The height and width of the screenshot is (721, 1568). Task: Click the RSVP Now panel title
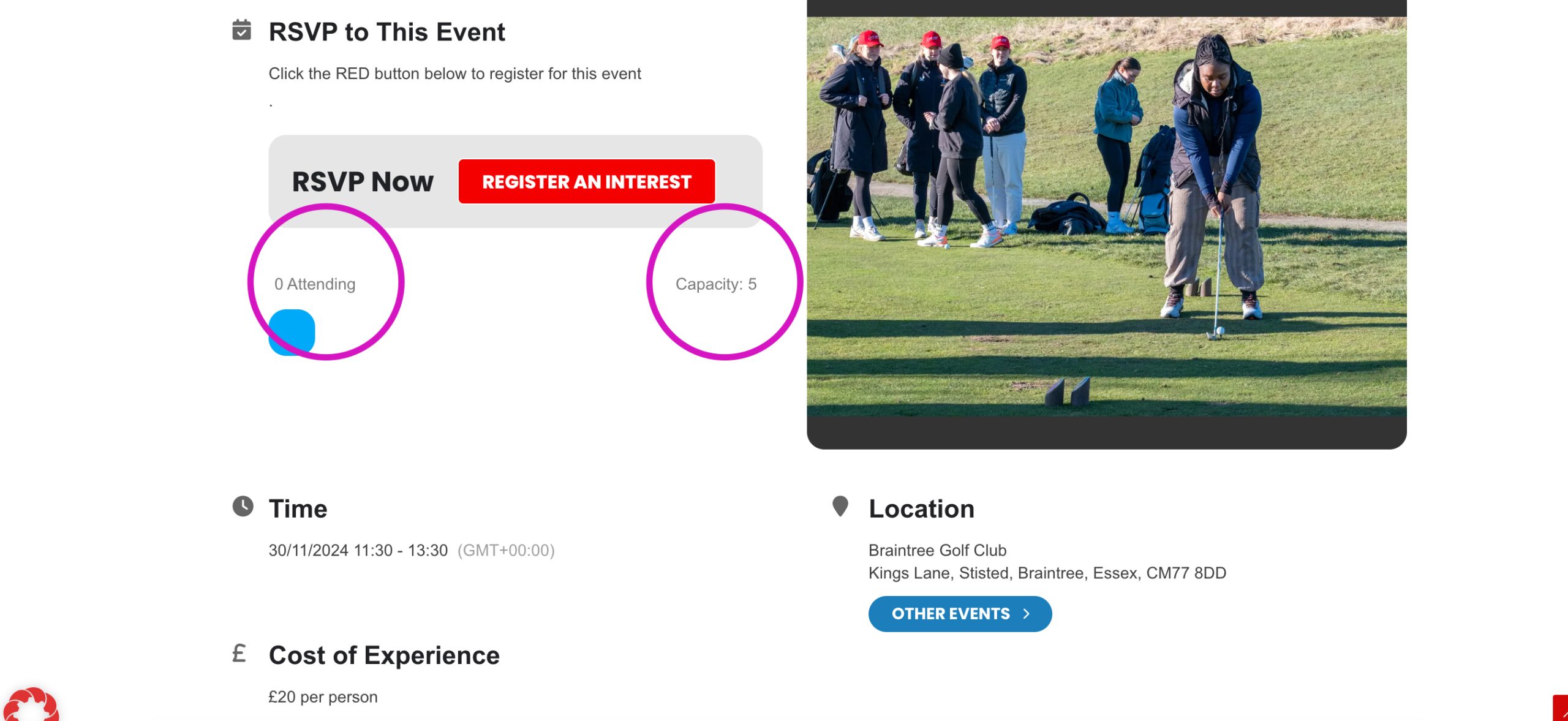[363, 182]
